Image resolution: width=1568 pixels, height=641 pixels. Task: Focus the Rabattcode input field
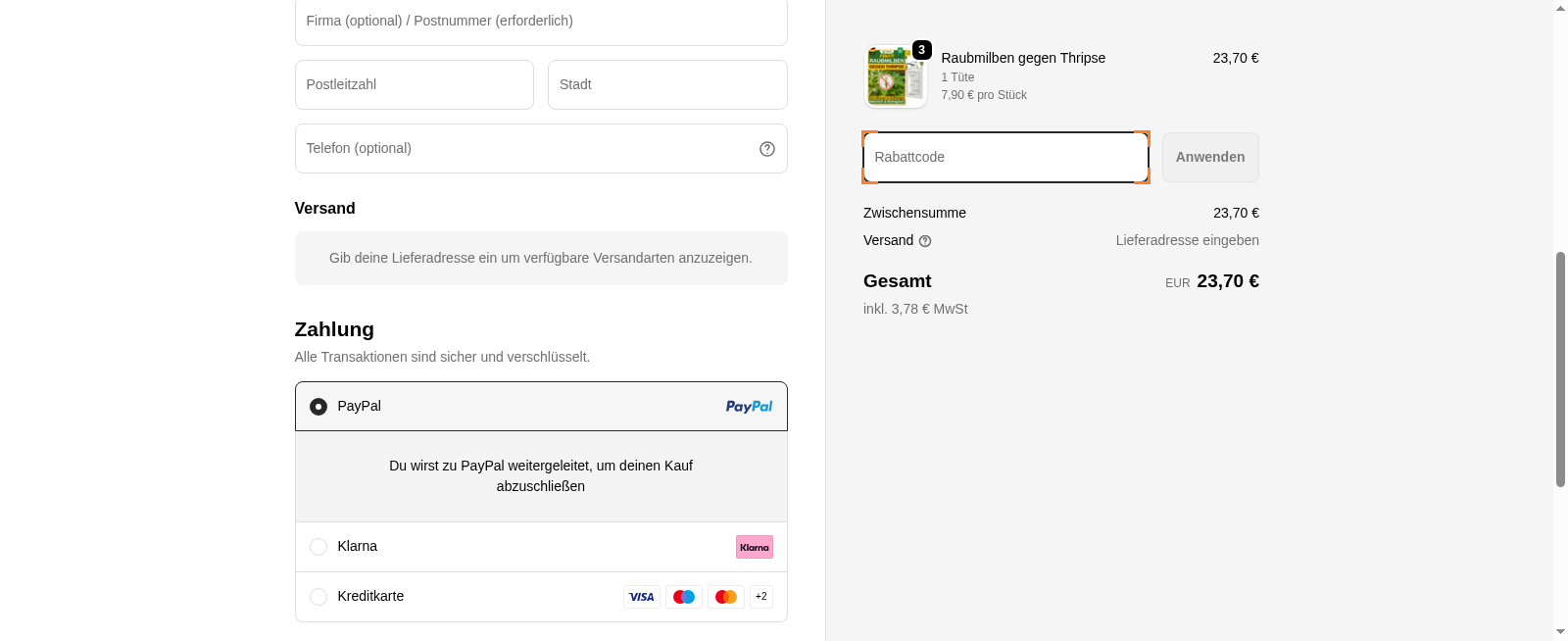coord(1005,158)
